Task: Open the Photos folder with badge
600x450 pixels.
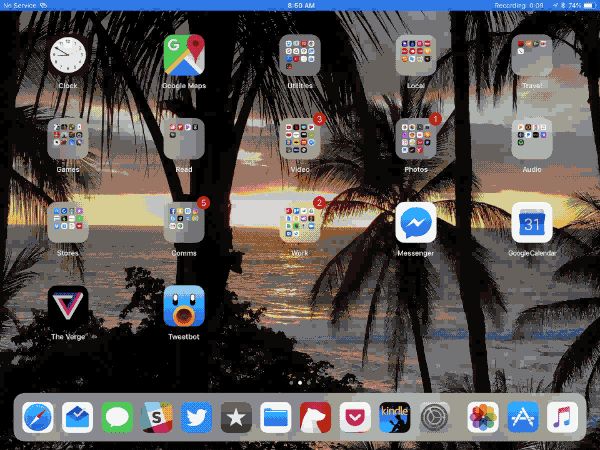Action: coord(416,139)
